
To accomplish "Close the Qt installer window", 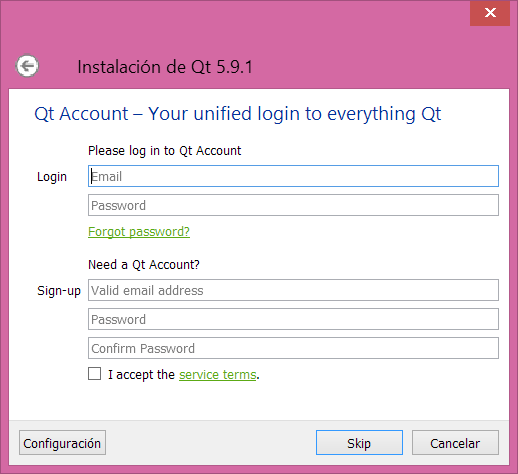I will (x=490, y=13).
